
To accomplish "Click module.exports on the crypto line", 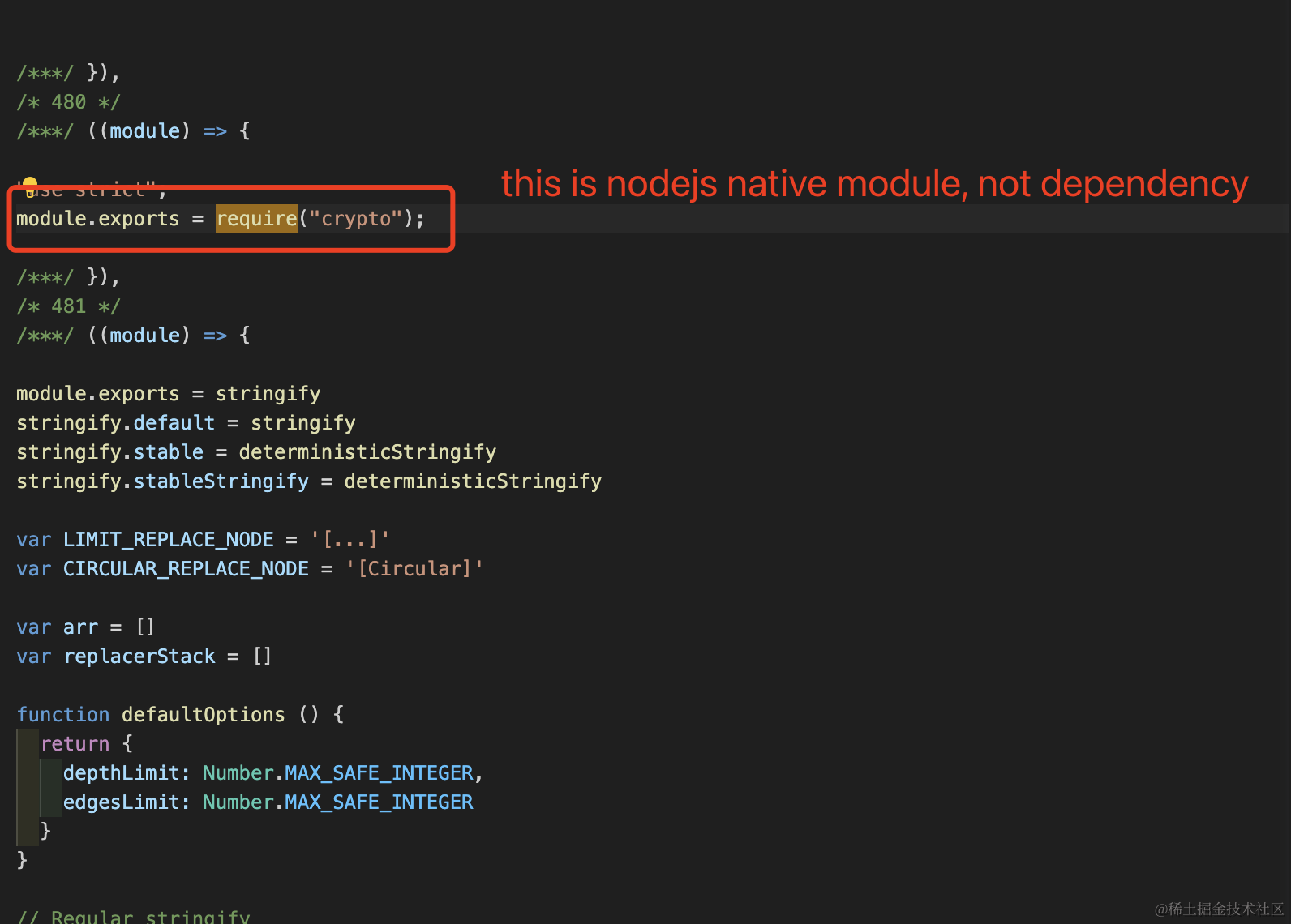I will point(97,219).
